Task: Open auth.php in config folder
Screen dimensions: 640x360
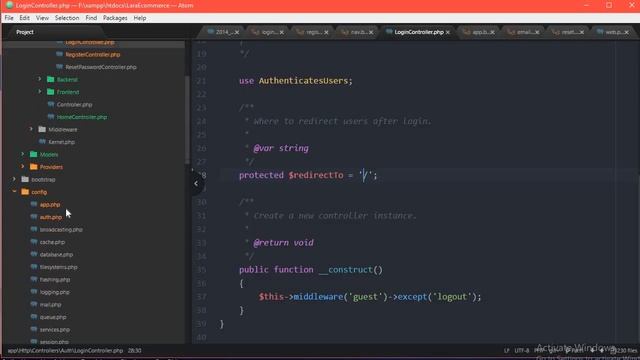Action: coord(51,217)
